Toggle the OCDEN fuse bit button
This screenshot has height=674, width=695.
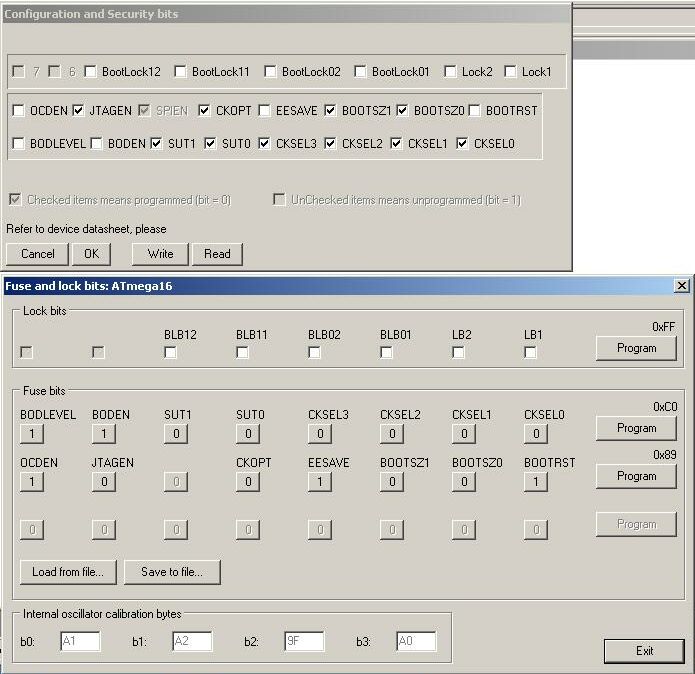(x=32, y=482)
